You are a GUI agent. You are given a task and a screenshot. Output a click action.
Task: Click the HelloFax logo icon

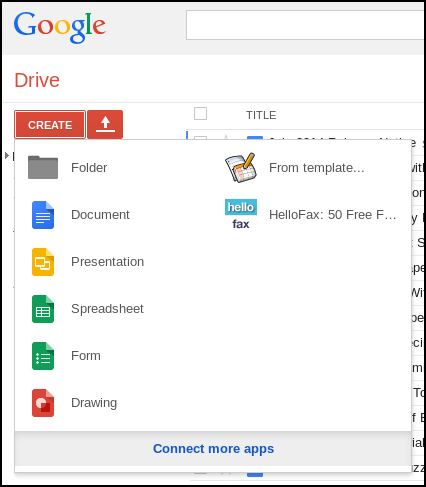click(x=241, y=215)
